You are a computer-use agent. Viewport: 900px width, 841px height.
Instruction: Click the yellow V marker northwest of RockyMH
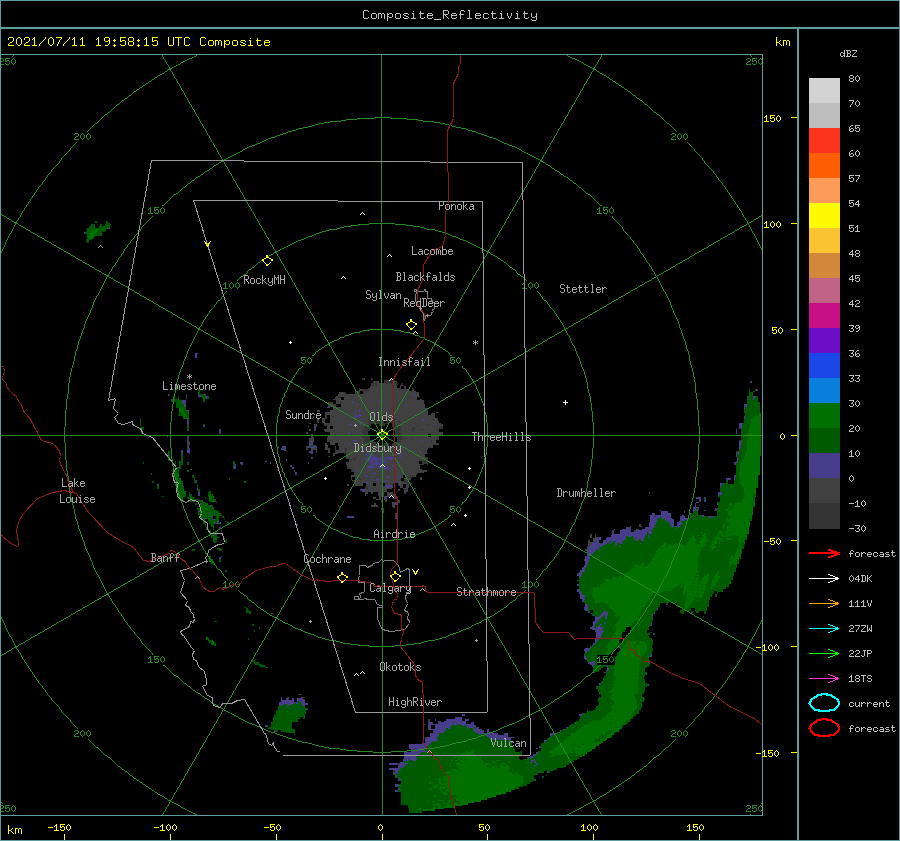tap(208, 244)
